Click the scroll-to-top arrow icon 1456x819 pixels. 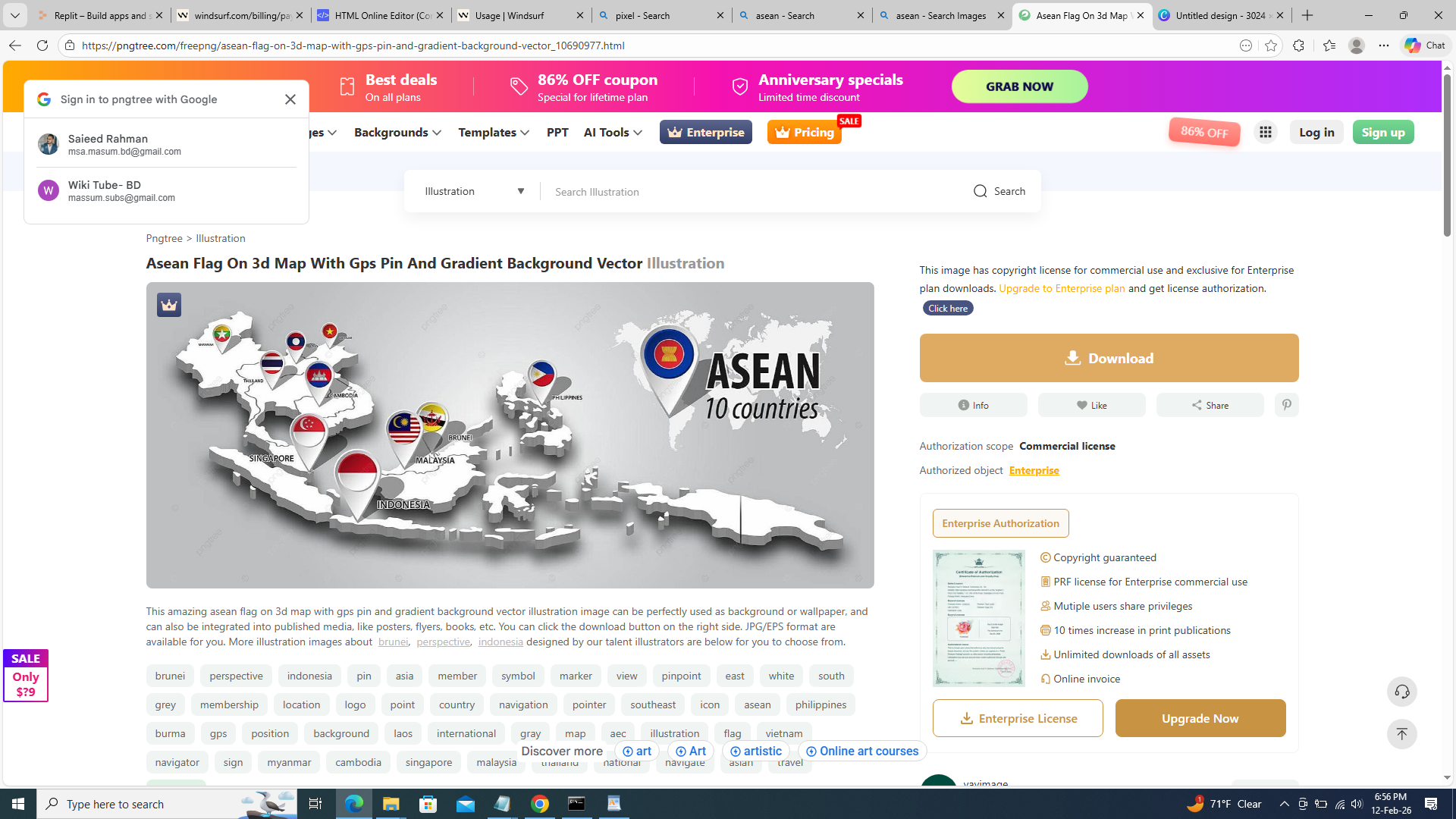pos(1401,734)
